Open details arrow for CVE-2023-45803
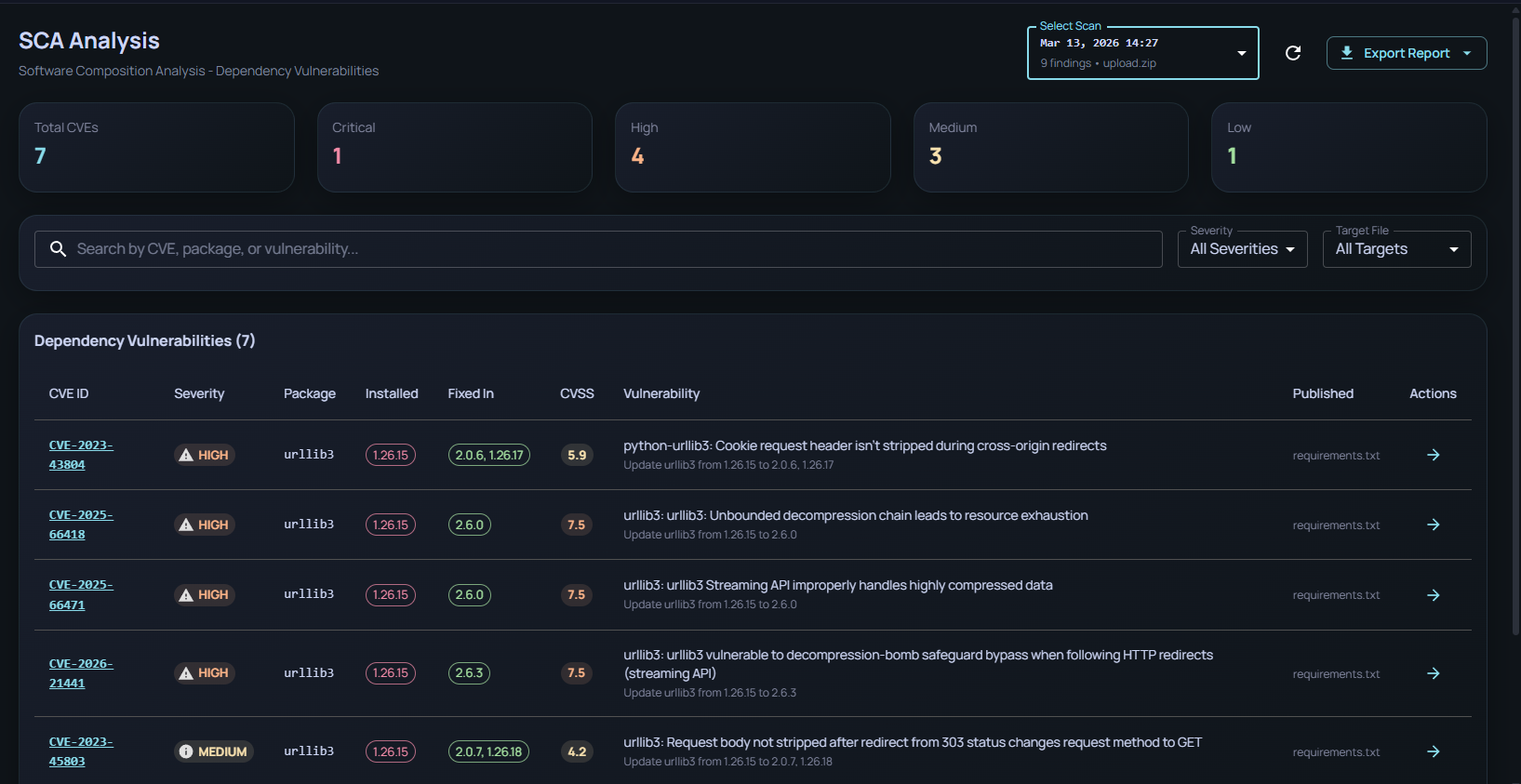This screenshot has height=784, width=1521. coord(1433,751)
